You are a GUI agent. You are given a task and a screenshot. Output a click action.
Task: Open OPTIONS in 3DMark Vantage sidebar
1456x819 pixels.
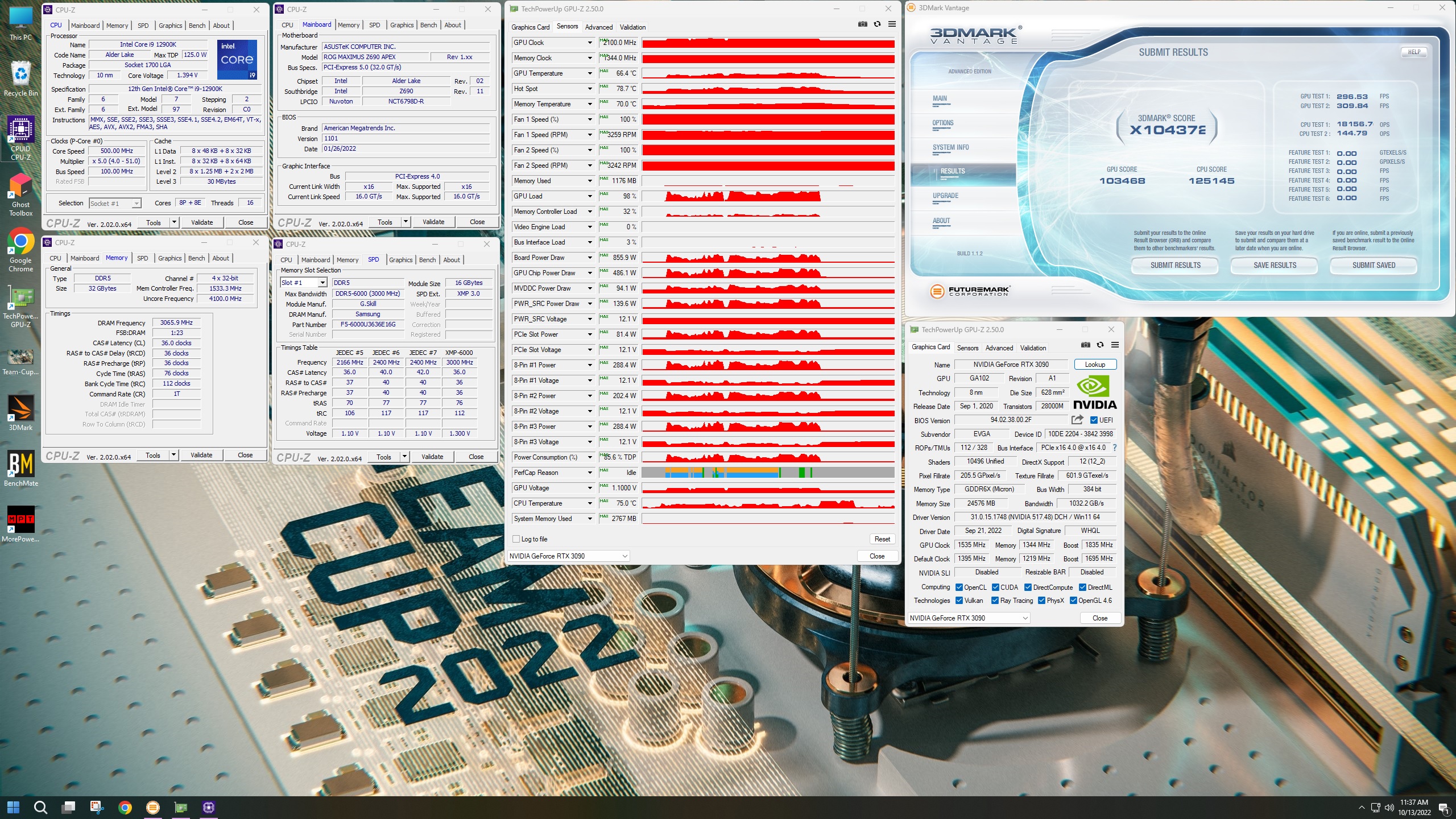(942, 123)
